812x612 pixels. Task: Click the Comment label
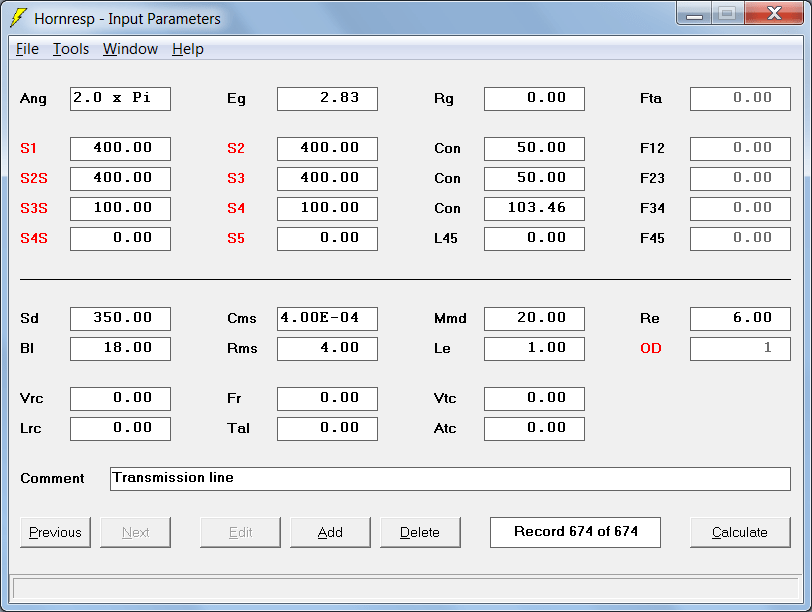coord(52,478)
